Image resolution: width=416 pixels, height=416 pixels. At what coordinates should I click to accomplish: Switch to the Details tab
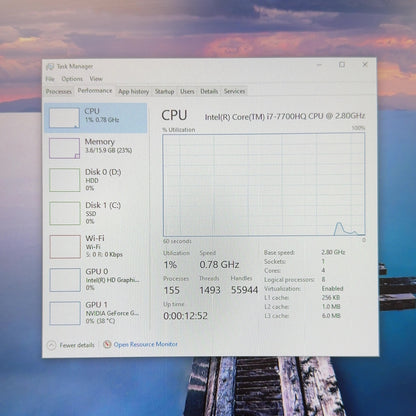(x=209, y=91)
